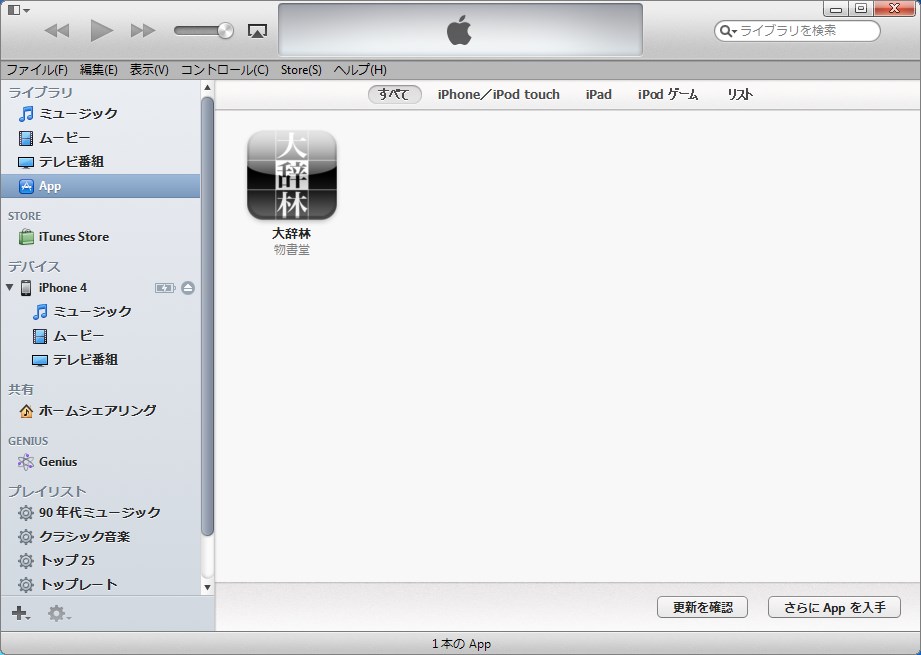The width and height of the screenshot is (921, 655).
Task: Open iTunes Store shopping bag icon
Action: tap(26, 237)
